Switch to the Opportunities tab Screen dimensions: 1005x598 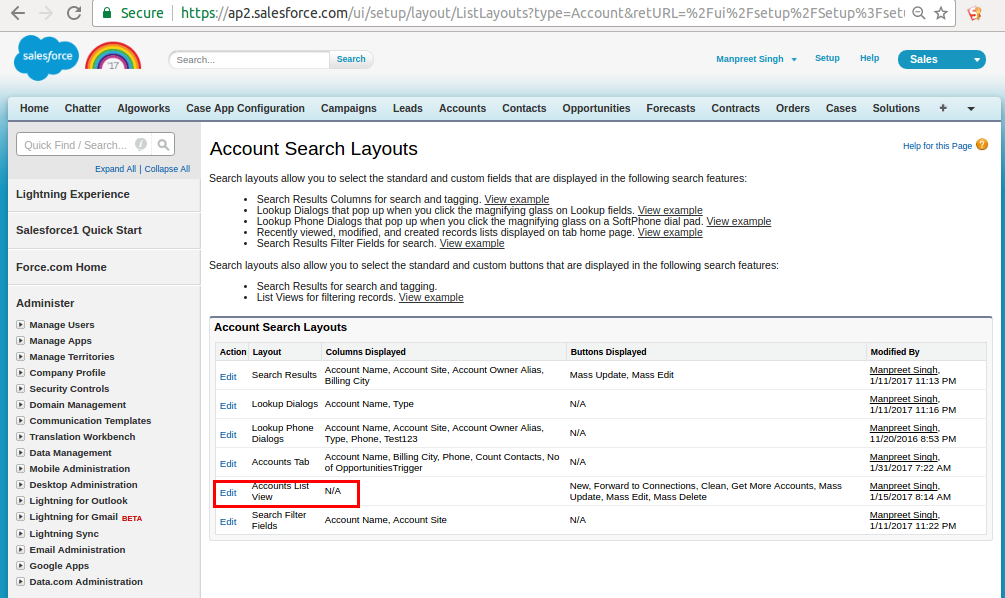[x=596, y=108]
